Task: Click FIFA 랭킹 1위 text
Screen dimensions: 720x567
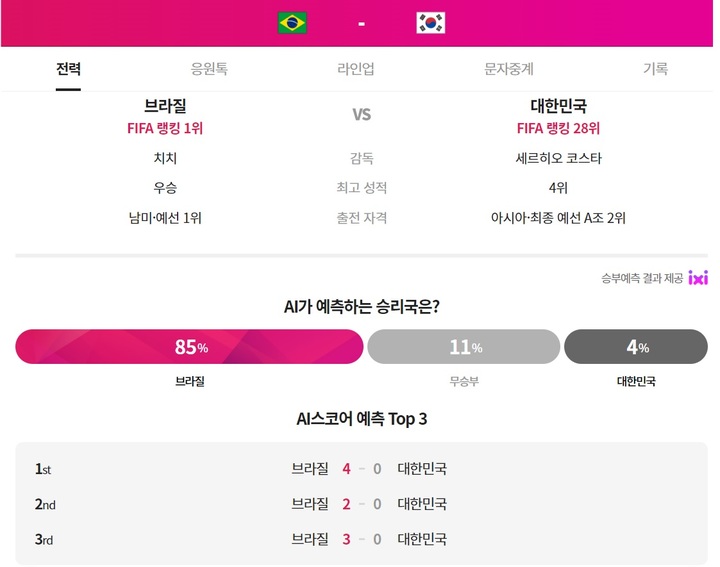Action: tap(165, 128)
